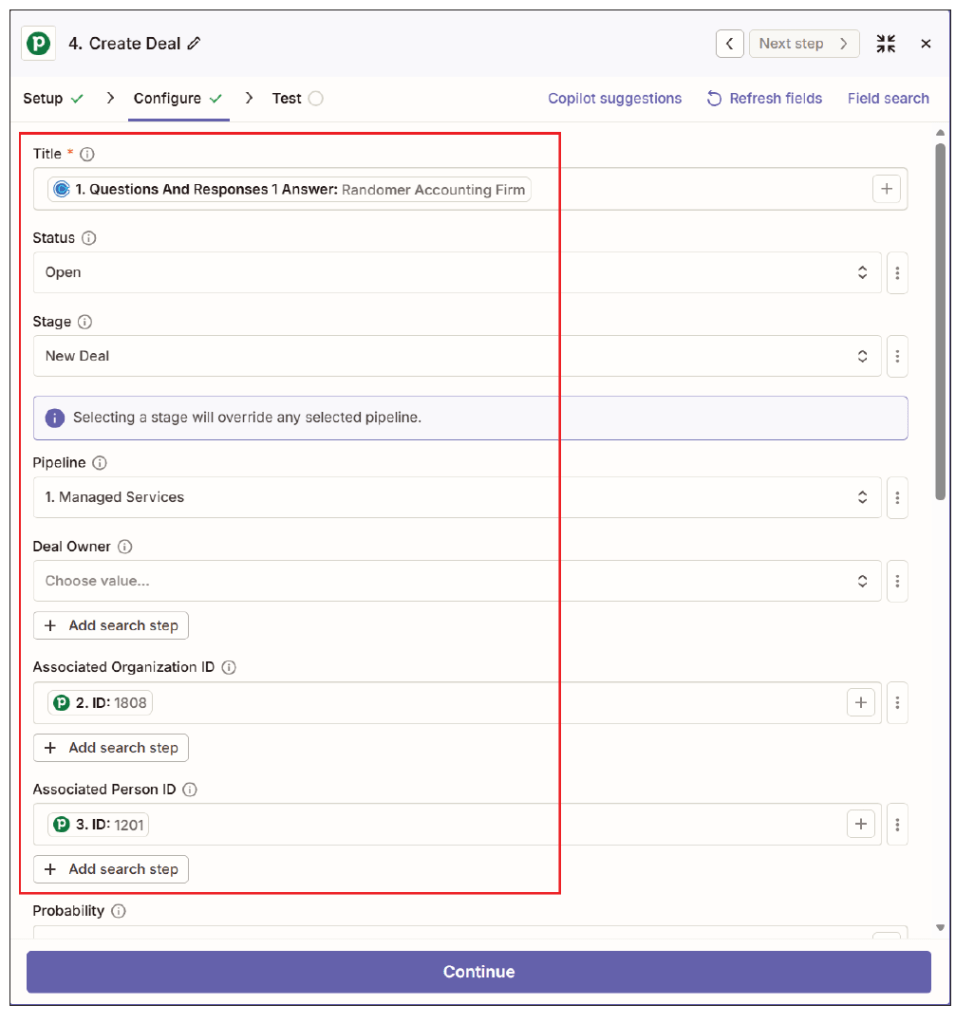Open Stage field three-dot menu
This screenshot has width=955, height=1023.
pyautogui.click(x=897, y=356)
